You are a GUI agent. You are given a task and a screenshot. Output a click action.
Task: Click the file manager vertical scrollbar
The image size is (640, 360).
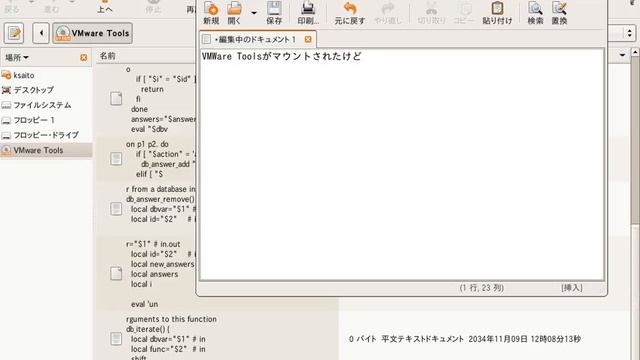(x=635, y=141)
